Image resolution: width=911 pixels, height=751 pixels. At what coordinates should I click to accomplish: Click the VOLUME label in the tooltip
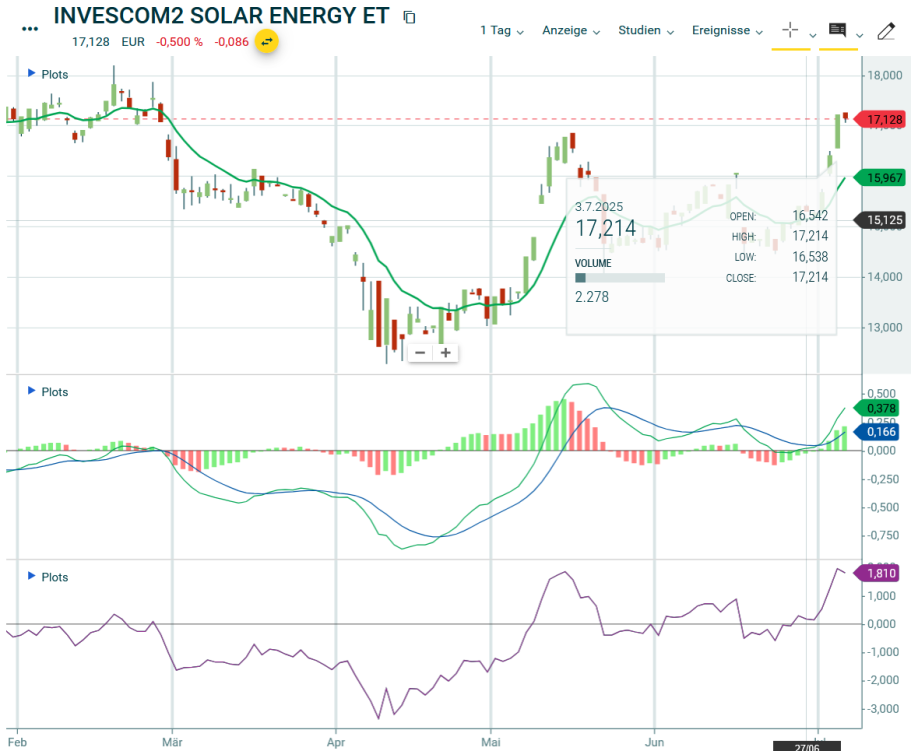[x=593, y=263]
